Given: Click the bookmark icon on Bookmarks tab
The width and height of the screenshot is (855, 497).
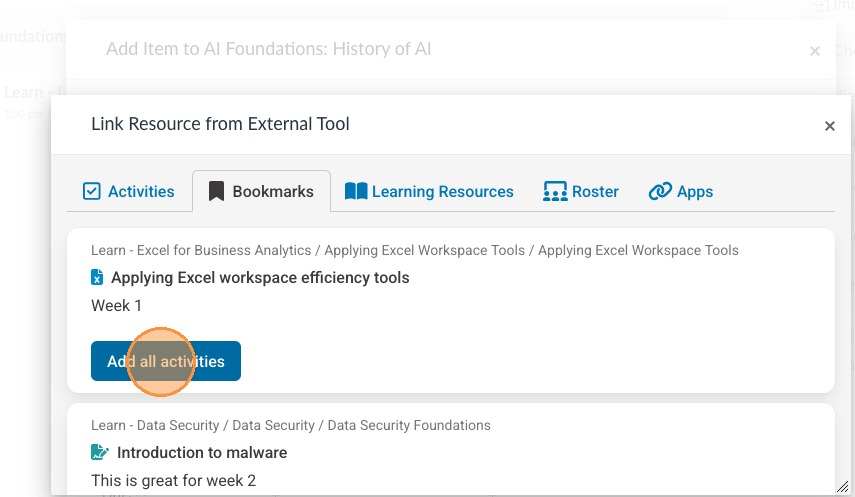Looking at the screenshot, I should (x=216, y=191).
